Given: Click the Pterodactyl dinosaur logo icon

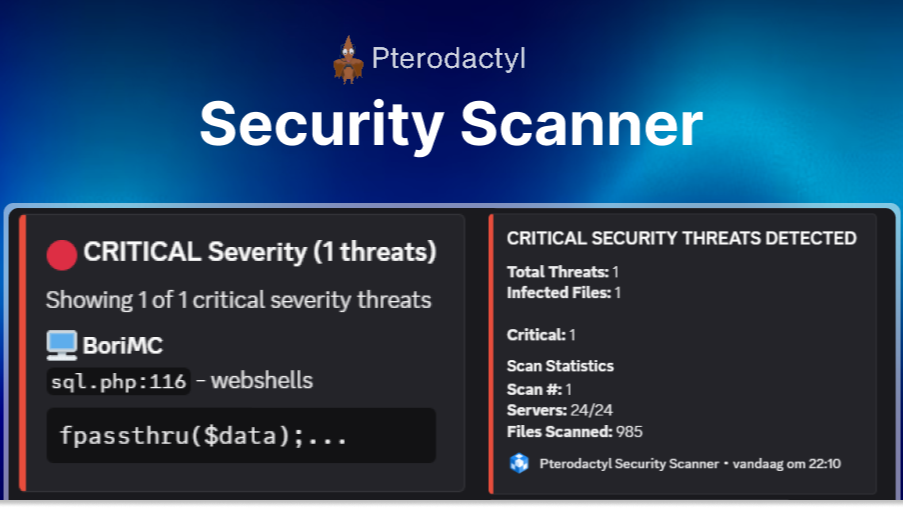Looking at the screenshot, I should click(x=347, y=59).
